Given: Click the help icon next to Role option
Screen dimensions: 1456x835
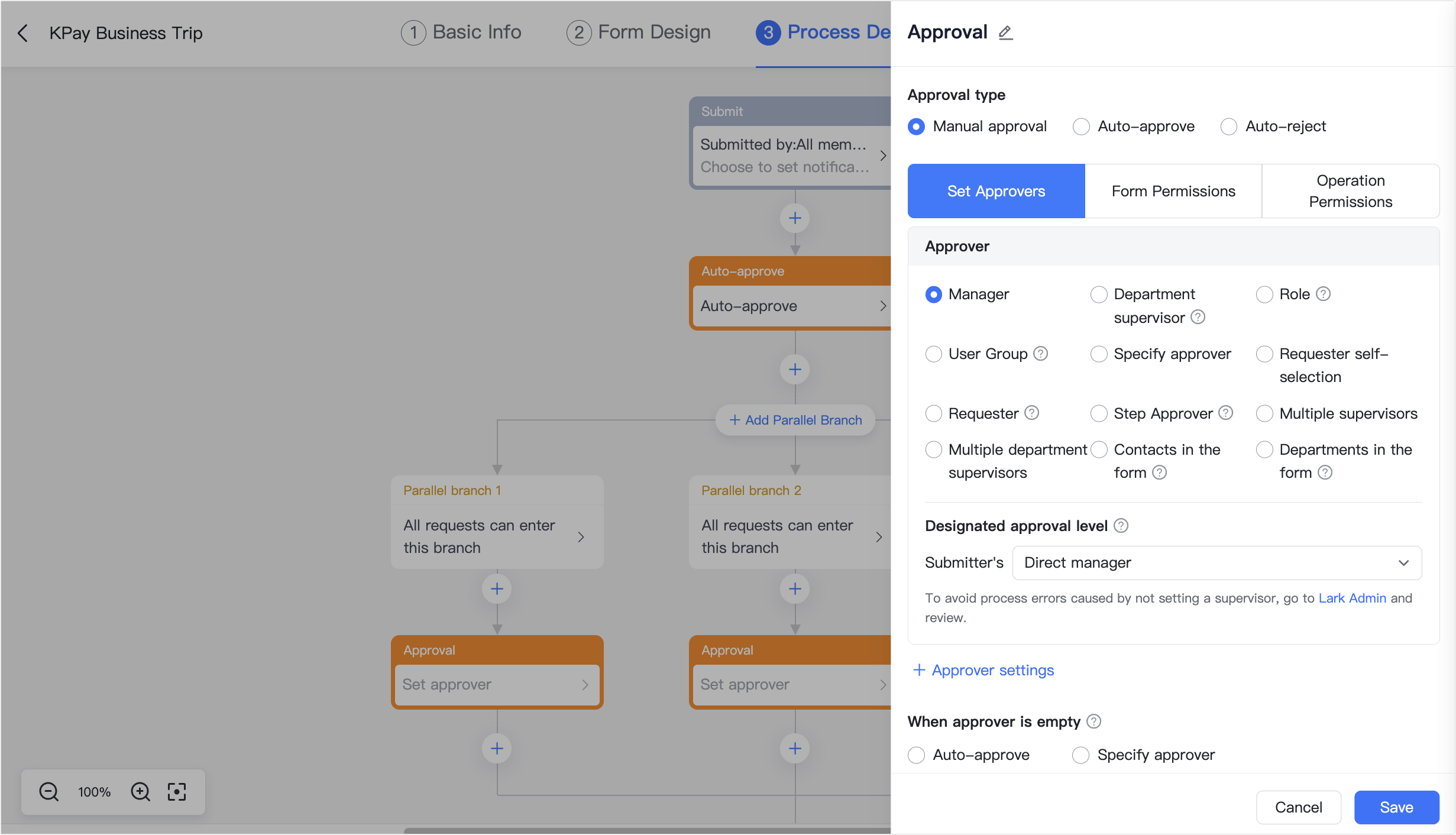Looking at the screenshot, I should (x=1324, y=294).
